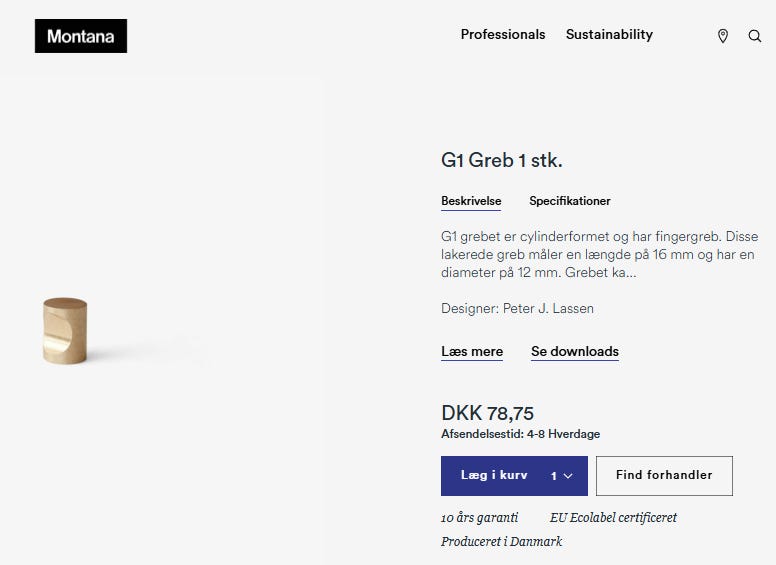Open the Professionals menu item
The image size is (776, 565).
pyautogui.click(x=503, y=34)
